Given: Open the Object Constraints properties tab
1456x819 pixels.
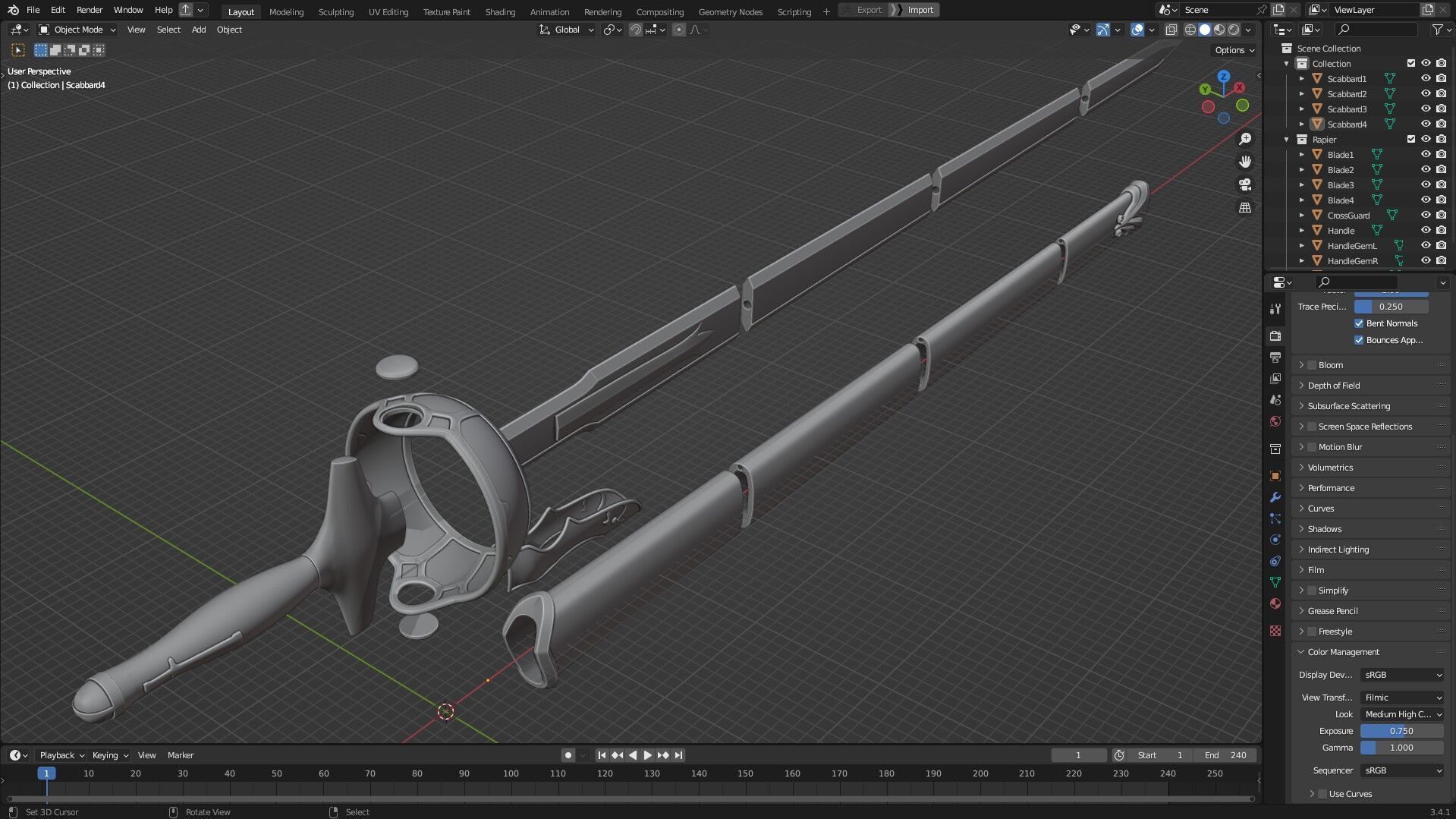Looking at the screenshot, I should [1275, 561].
